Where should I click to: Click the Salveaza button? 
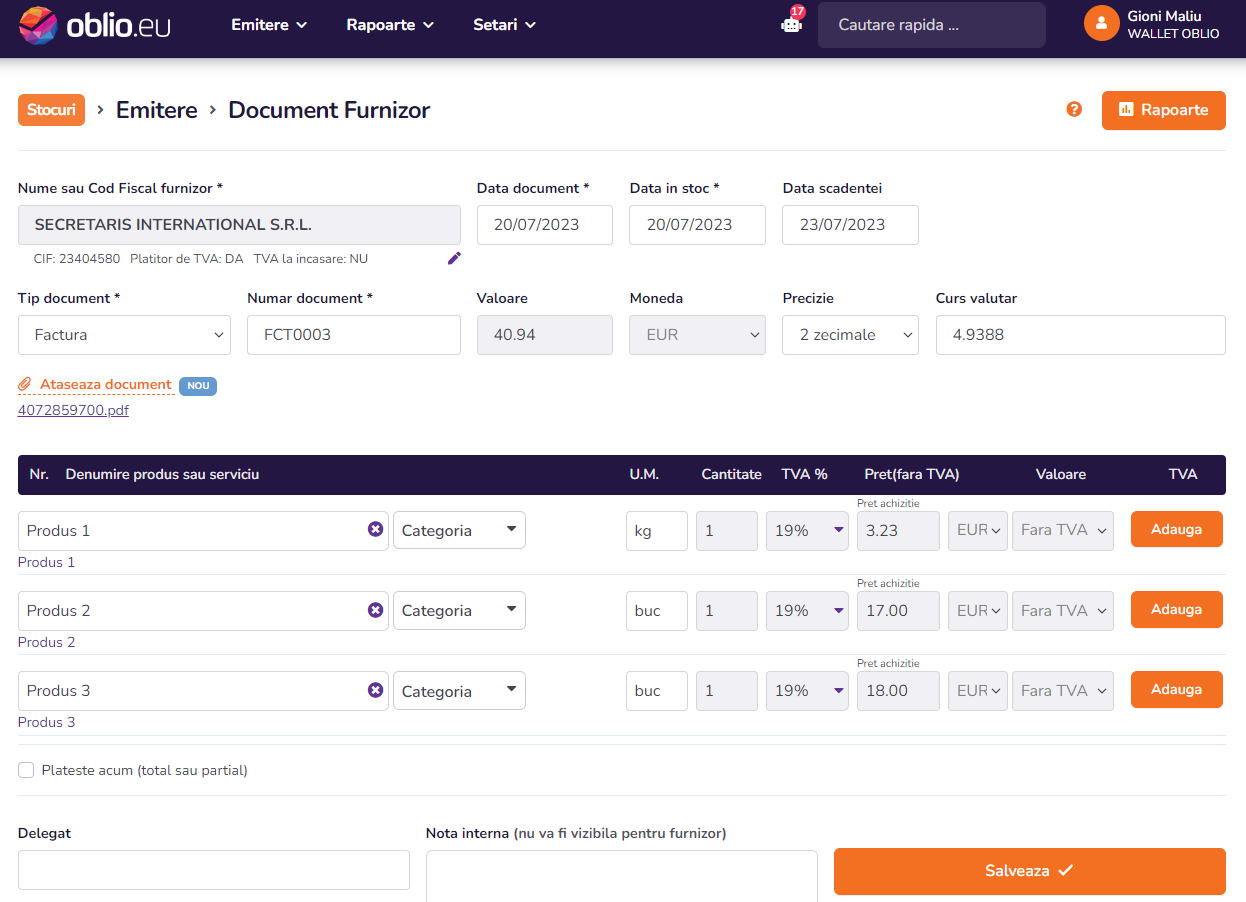pyautogui.click(x=1029, y=871)
